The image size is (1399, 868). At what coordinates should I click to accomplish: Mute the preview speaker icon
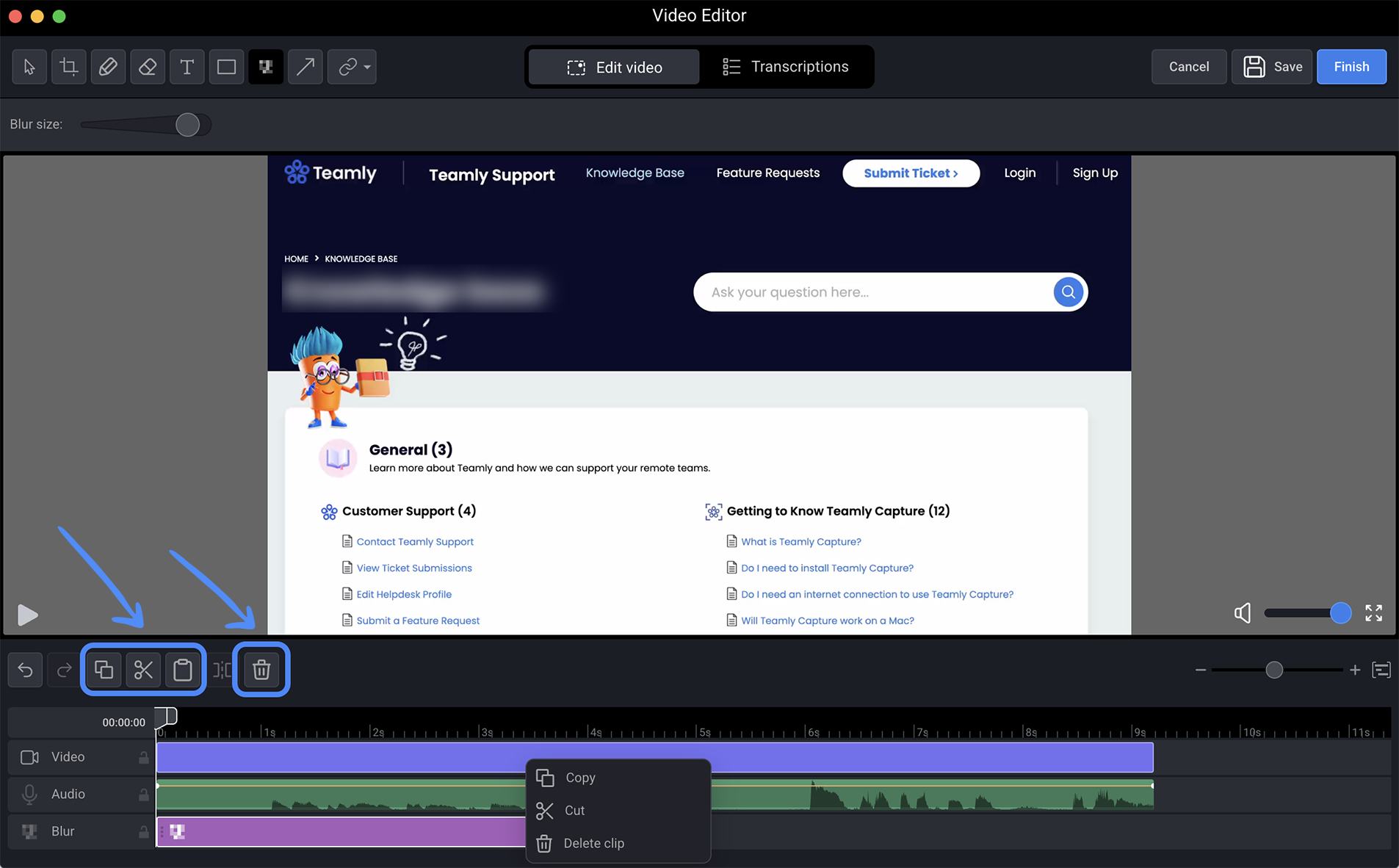coord(1243,612)
